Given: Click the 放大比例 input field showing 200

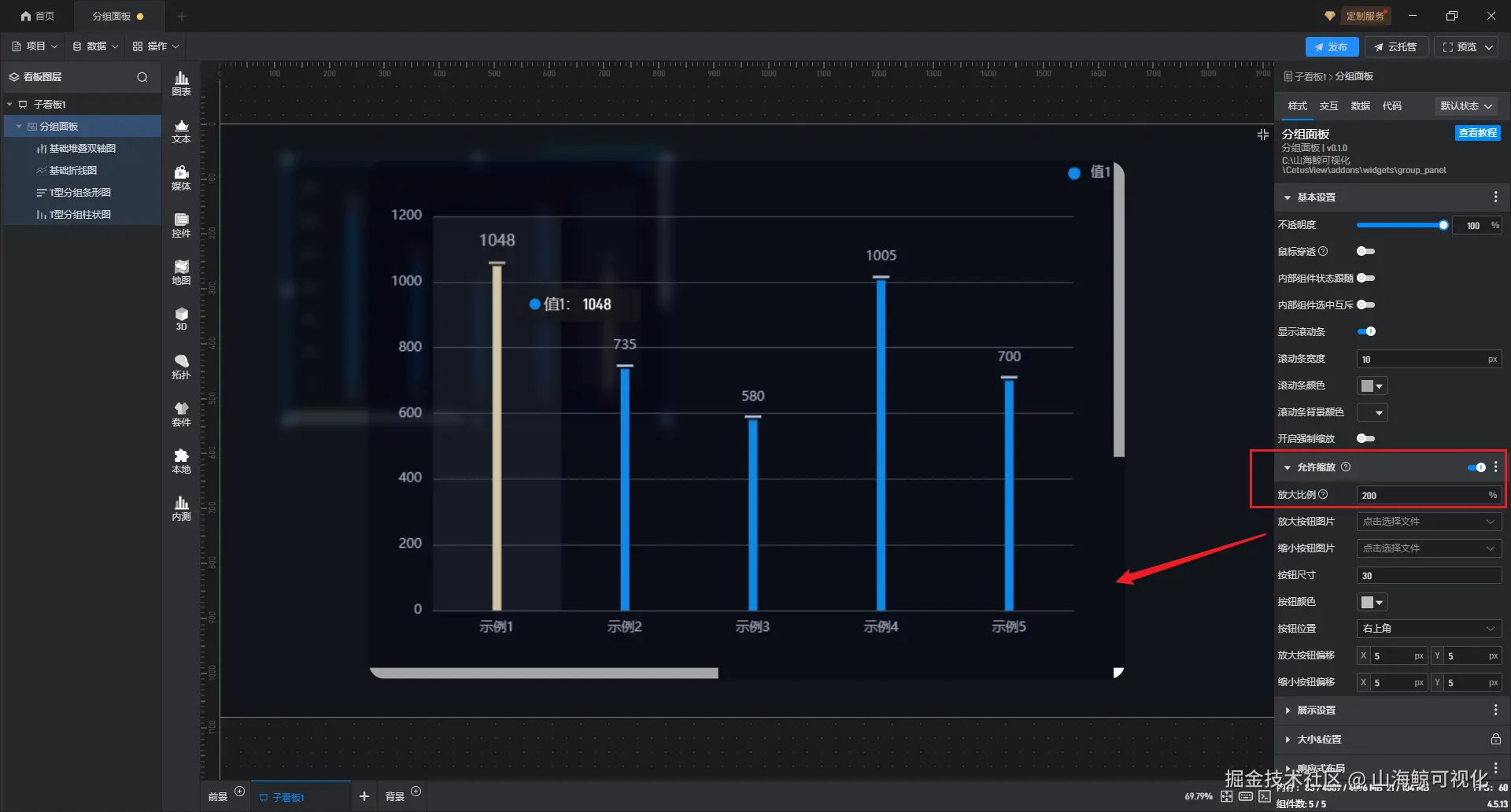Looking at the screenshot, I should click(x=1429, y=495).
